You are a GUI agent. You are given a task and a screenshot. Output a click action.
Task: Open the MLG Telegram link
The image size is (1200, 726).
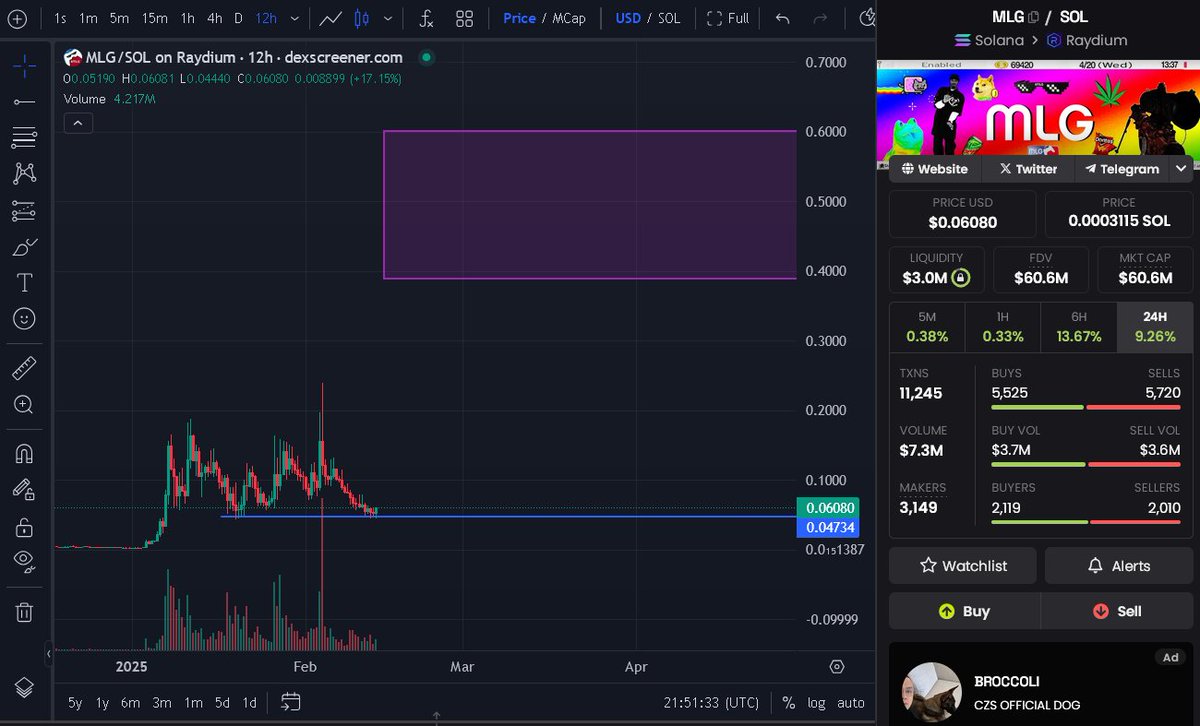pyautogui.click(x=1120, y=169)
